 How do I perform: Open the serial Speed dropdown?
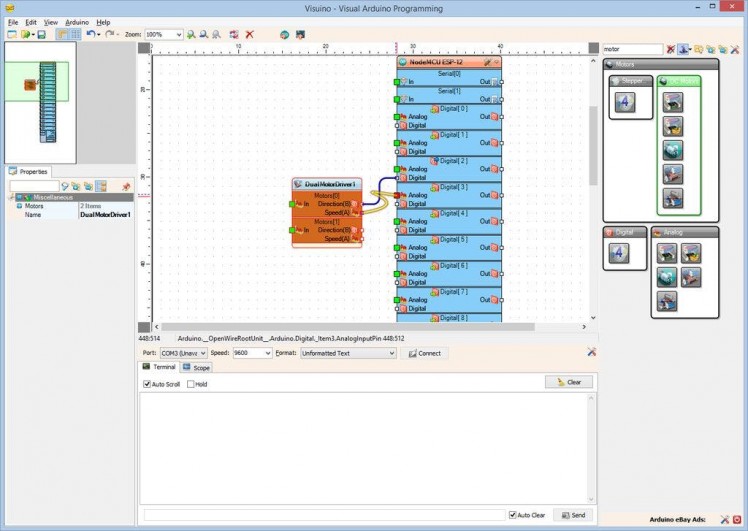click(x=267, y=353)
